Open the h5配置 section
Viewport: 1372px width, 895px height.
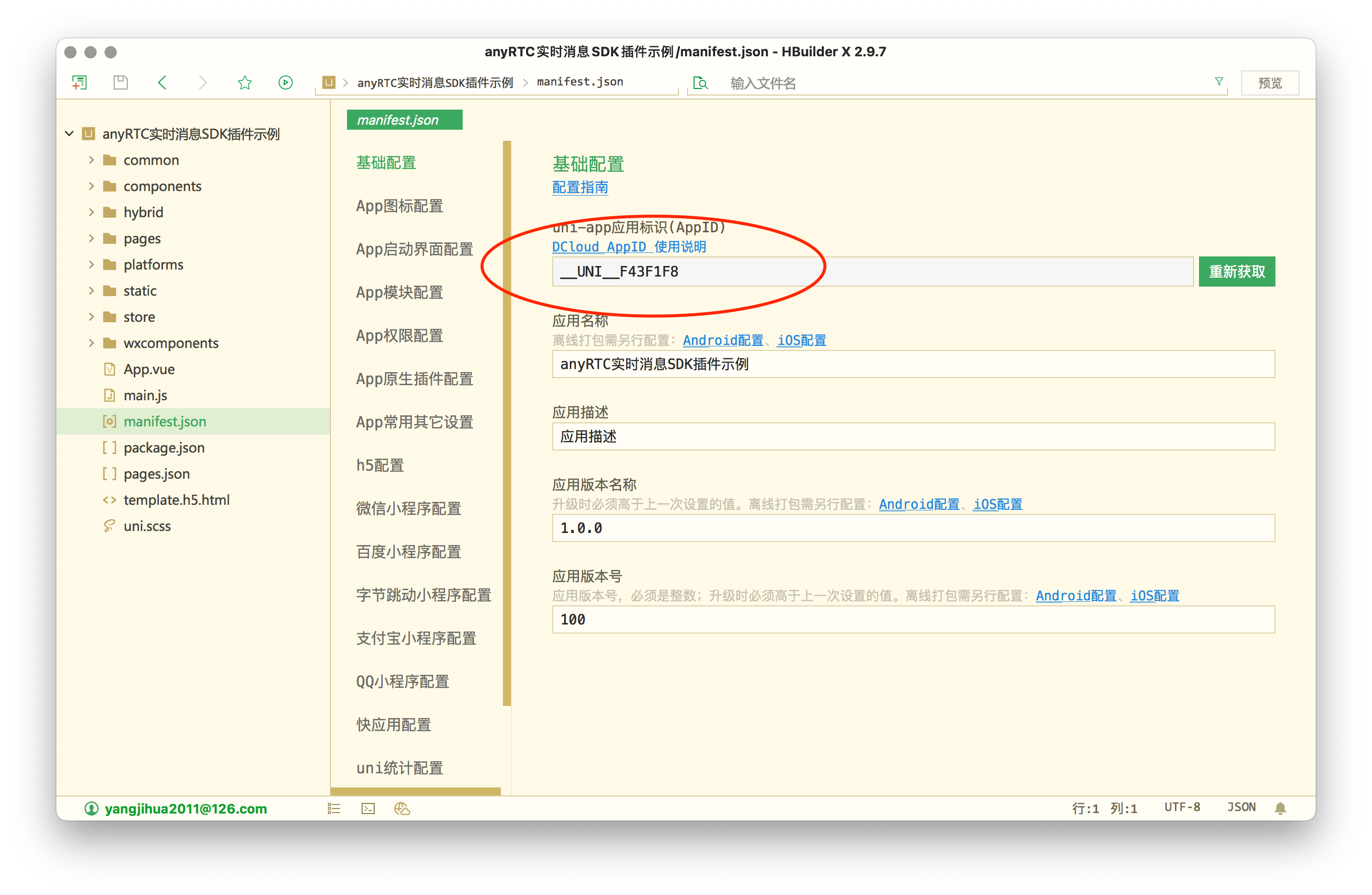(379, 466)
